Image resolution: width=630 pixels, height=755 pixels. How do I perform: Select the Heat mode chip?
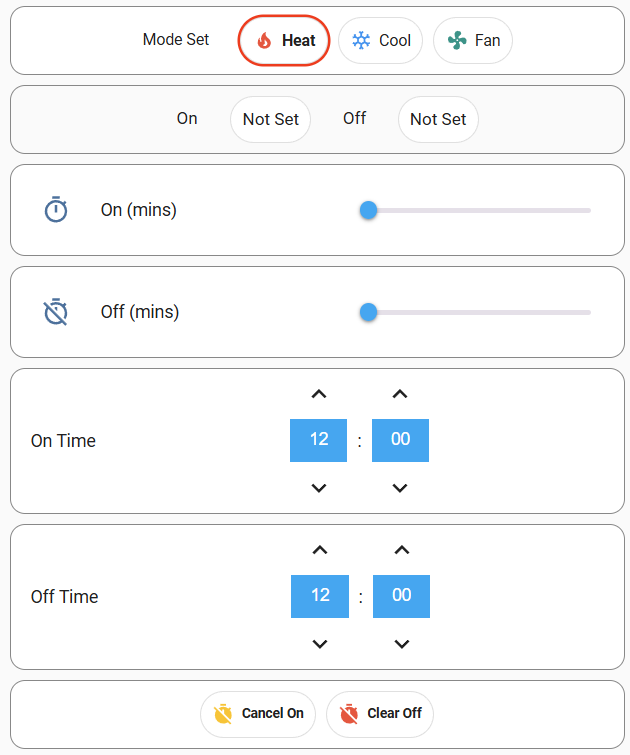pos(284,40)
